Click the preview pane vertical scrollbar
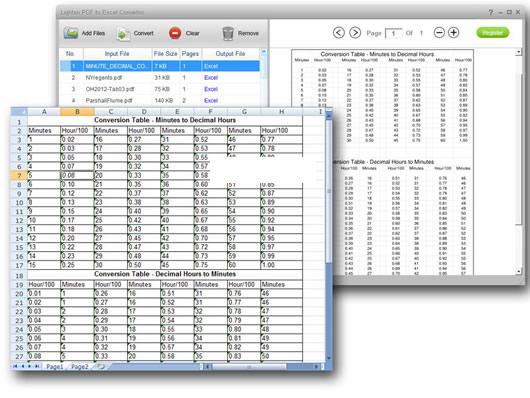 coord(519,149)
